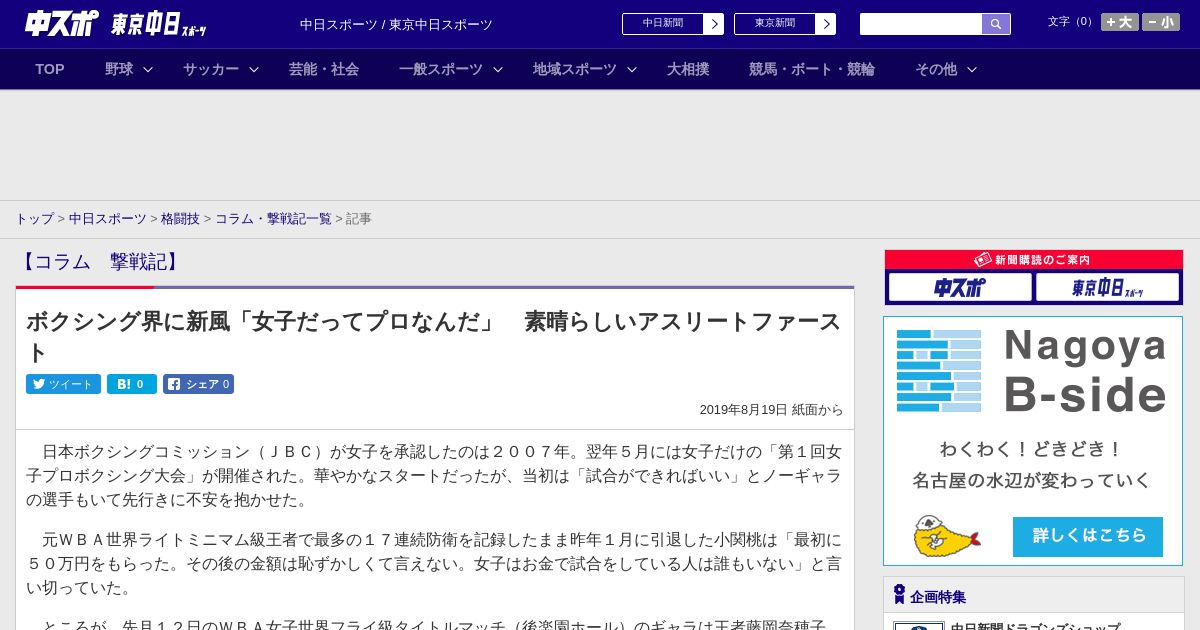
Task: Follow the トップ breadcrumb link
Action: [34, 218]
